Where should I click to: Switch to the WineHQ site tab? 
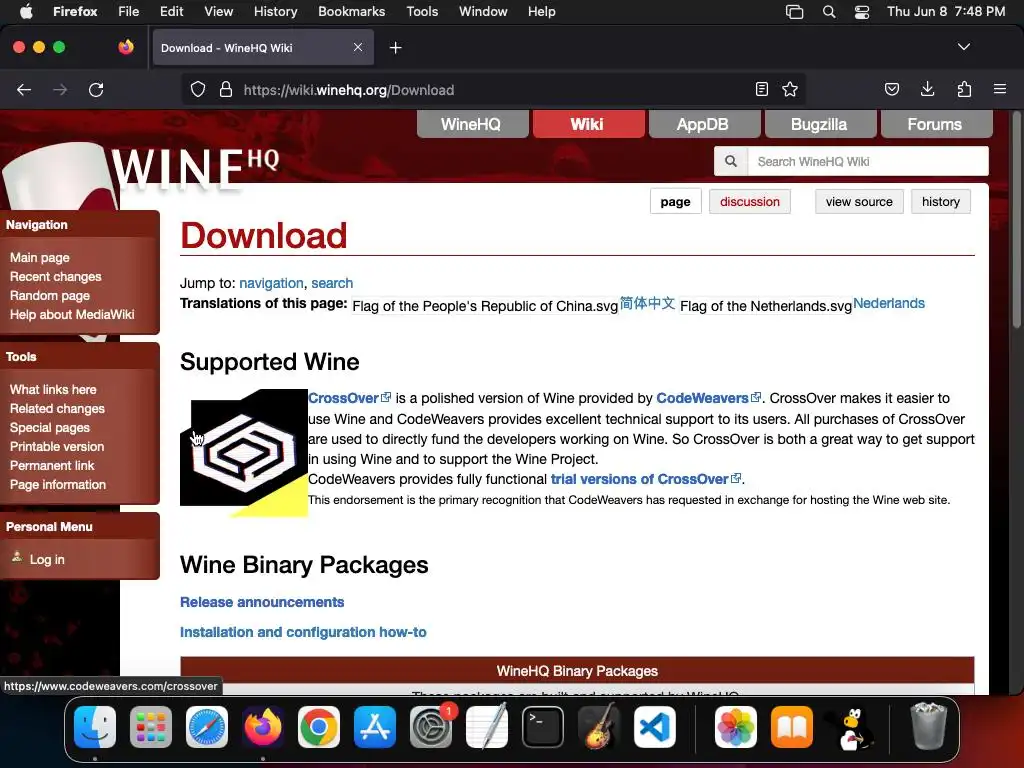[473, 124]
